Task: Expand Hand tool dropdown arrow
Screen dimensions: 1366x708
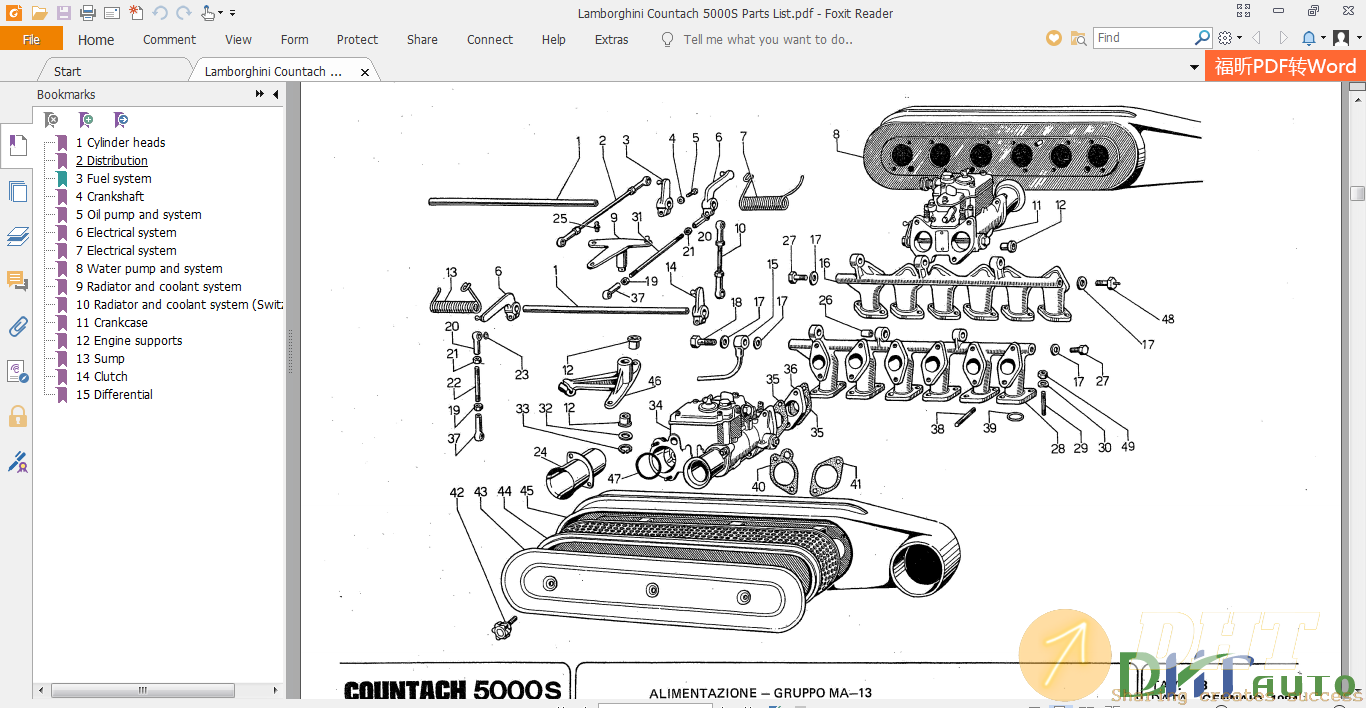Action: click(x=221, y=14)
